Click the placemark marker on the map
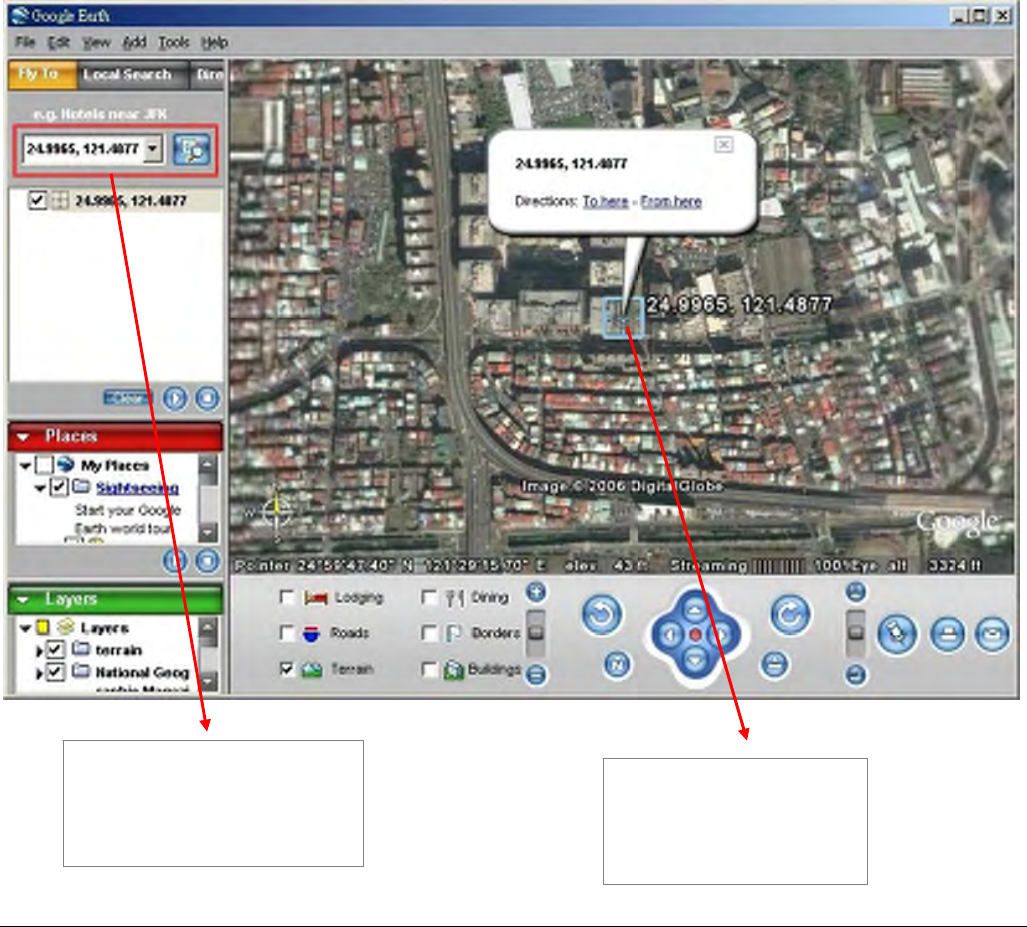The width and height of the screenshot is (1027, 927). coord(623,318)
